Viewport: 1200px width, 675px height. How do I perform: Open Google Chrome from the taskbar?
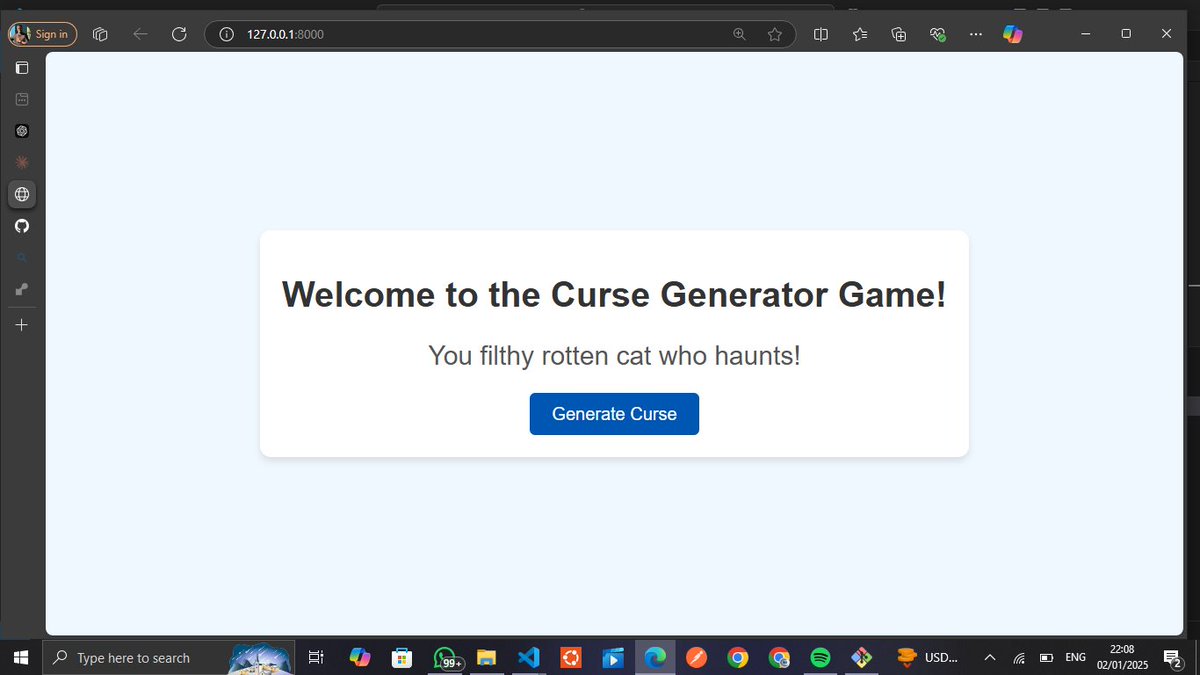click(x=738, y=658)
